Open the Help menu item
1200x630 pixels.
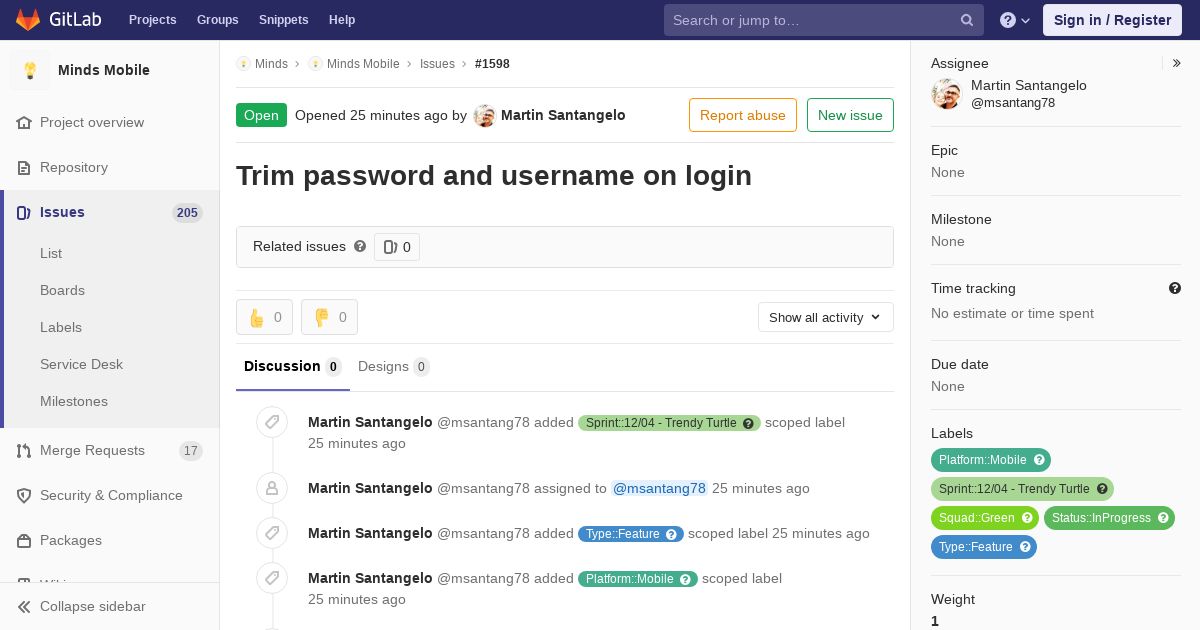point(342,20)
